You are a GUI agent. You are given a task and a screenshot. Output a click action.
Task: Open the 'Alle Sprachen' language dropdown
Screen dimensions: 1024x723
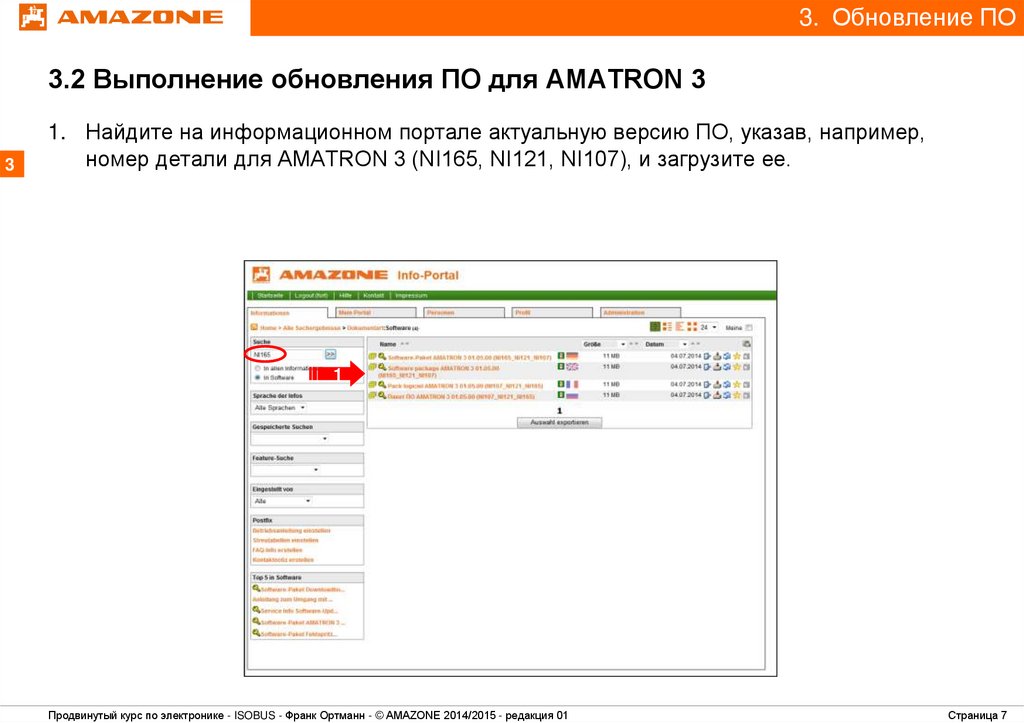coord(279,408)
